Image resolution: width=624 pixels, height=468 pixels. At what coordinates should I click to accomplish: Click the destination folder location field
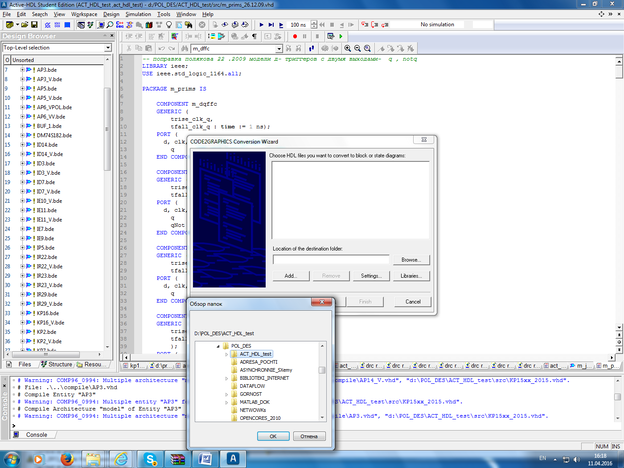[332, 259]
